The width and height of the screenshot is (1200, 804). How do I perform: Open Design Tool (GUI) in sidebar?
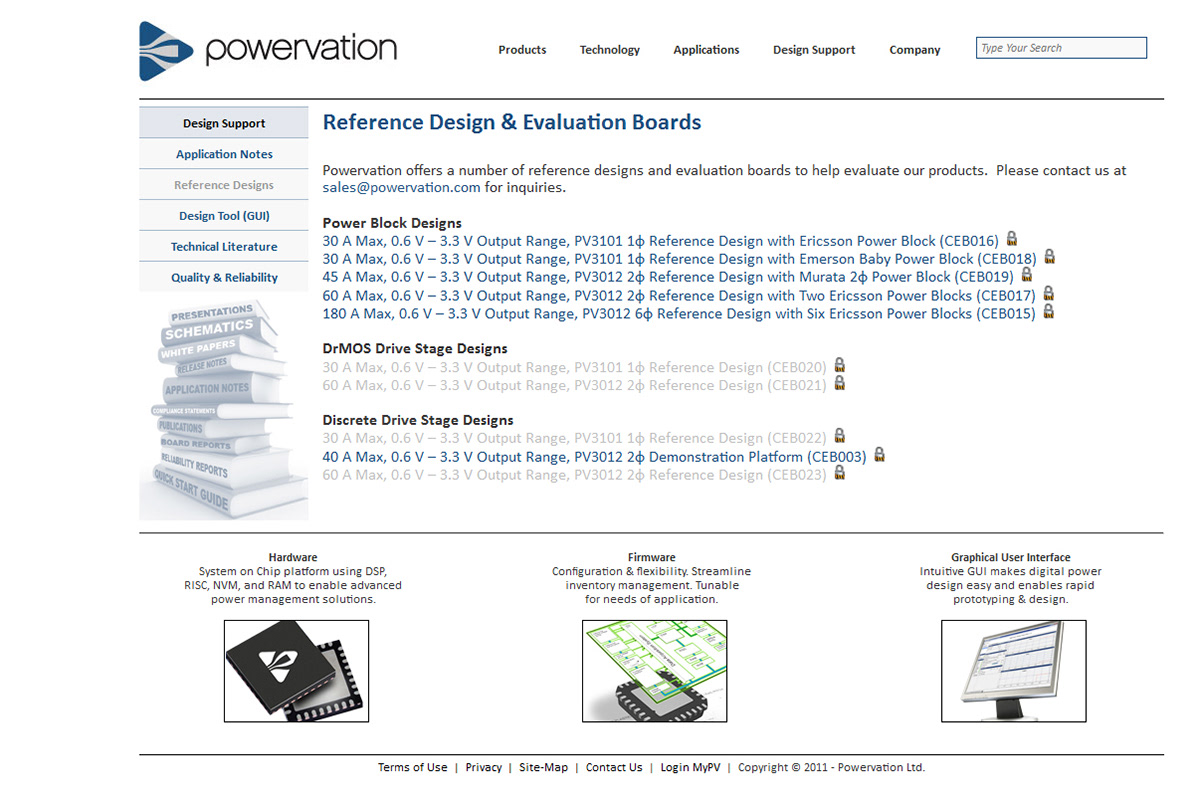(x=224, y=216)
